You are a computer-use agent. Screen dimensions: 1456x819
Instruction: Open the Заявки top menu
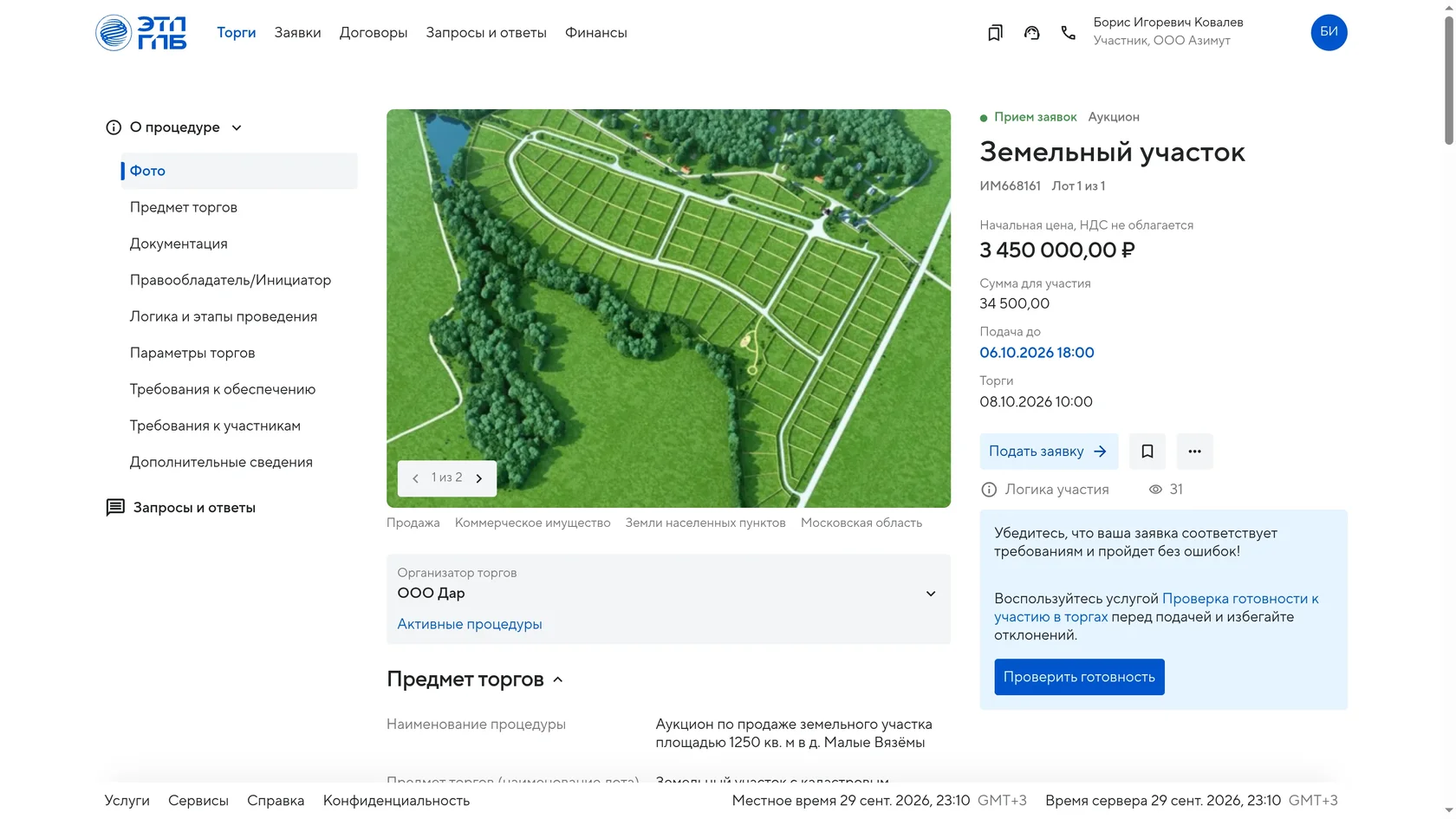[297, 33]
